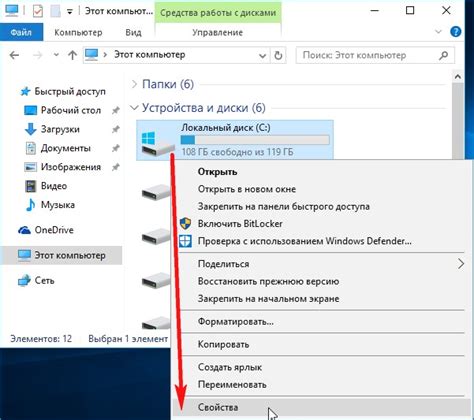Click the scrollbar up arrow in the file pane
Image resolution: width=474 pixels, height=420 pixels.
[458, 77]
